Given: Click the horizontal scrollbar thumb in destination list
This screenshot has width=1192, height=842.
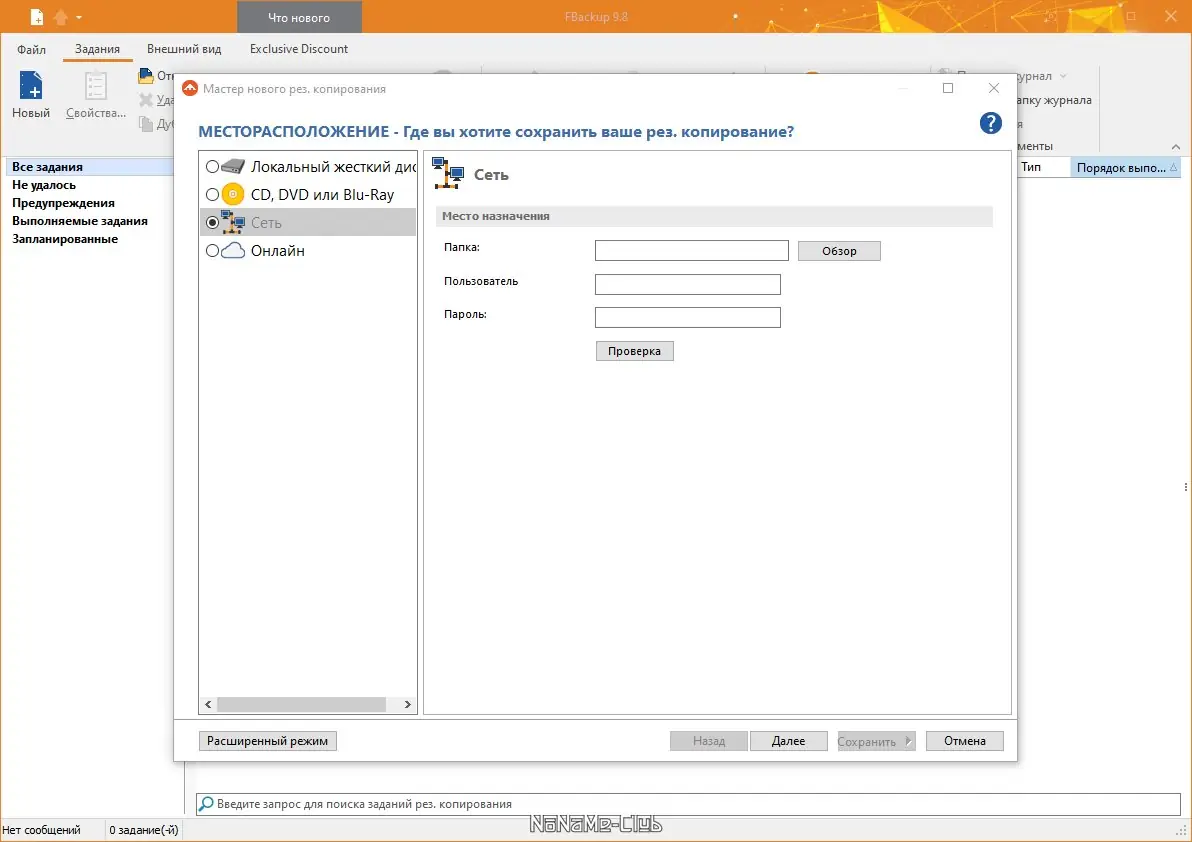Looking at the screenshot, I should [x=301, y=704].
